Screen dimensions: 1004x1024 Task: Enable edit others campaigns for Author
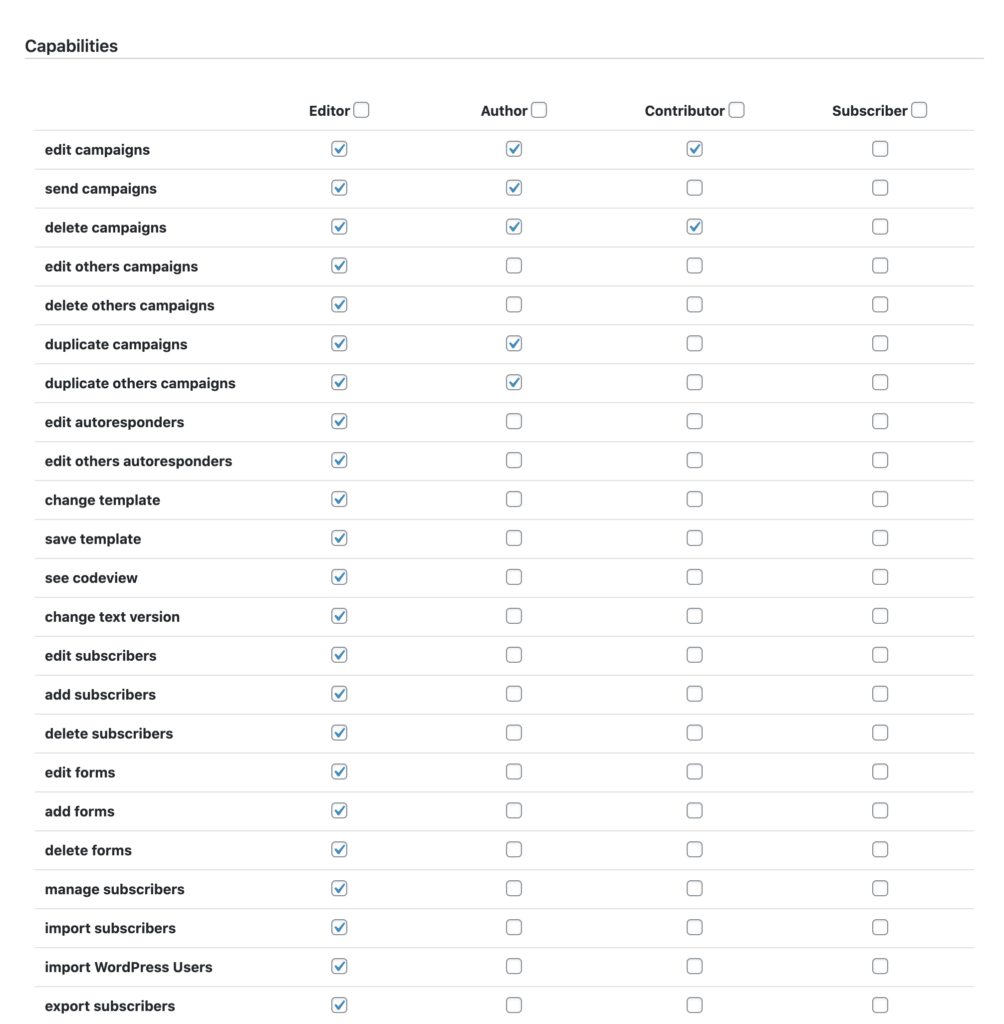pos(514,266)
